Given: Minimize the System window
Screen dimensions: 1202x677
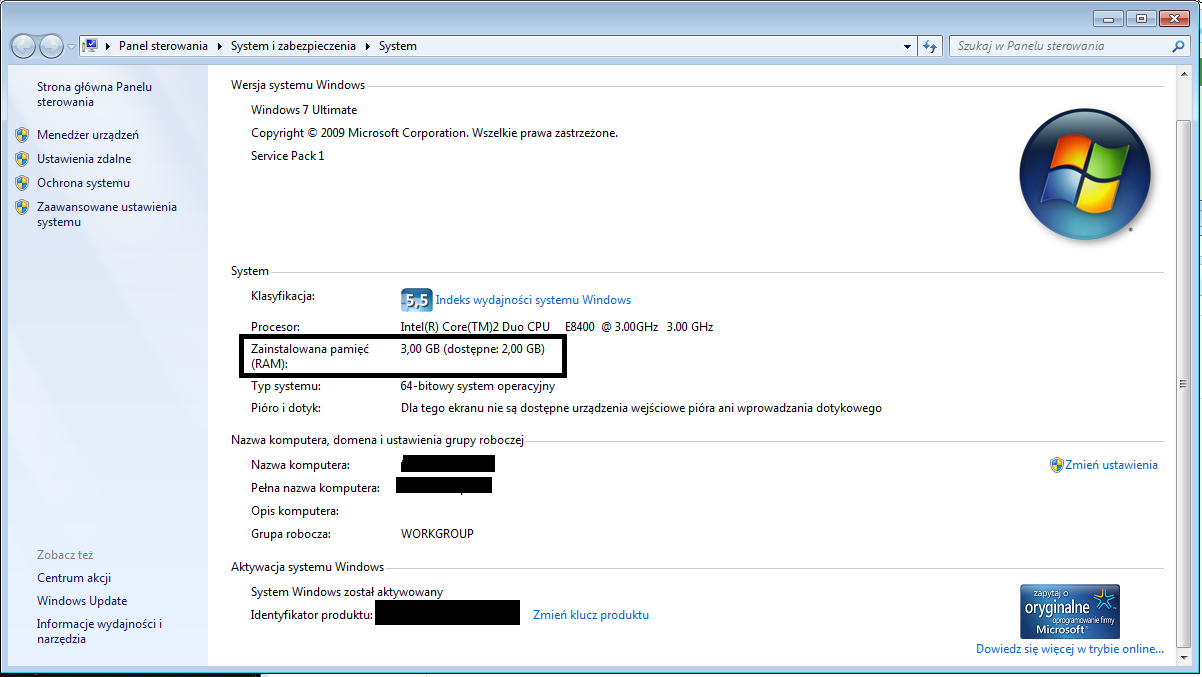Looking at the screenshot, I should click(1108, 17).
